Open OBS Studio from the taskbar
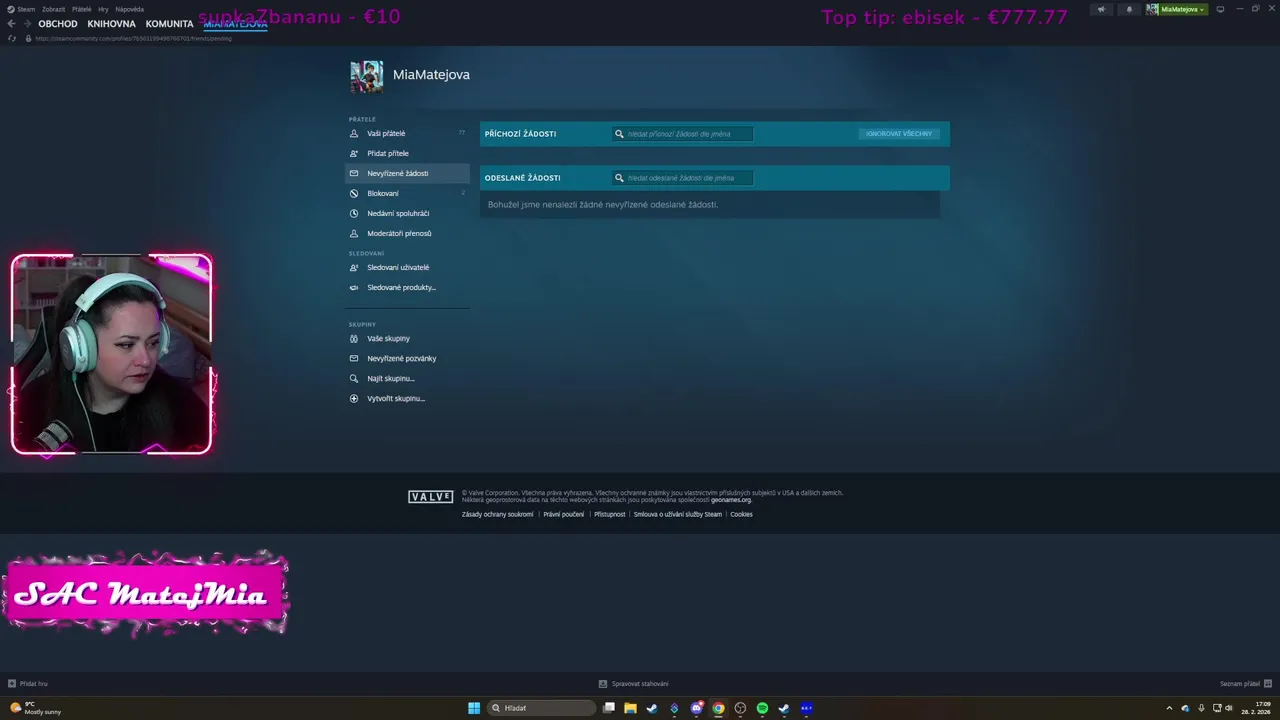The image size is (1280, 720). (740, 708)
